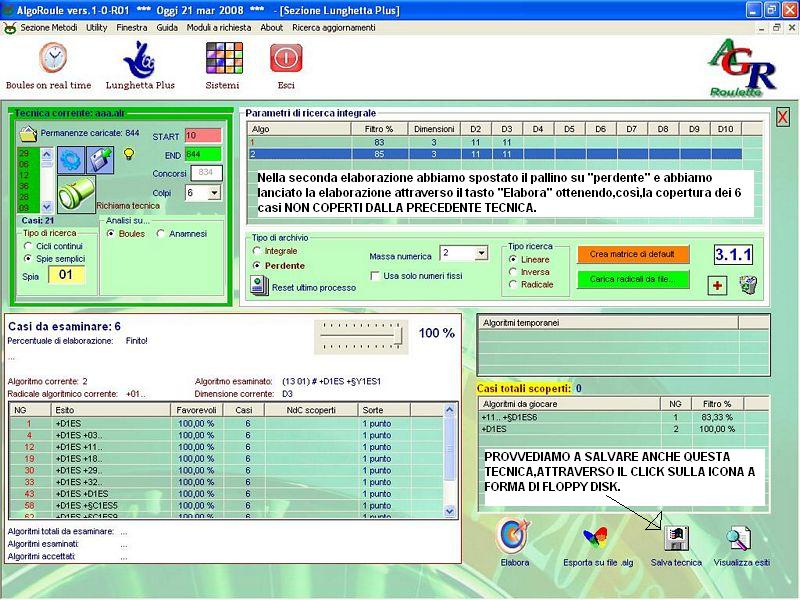Click the permanenze list up arrow

47,154
